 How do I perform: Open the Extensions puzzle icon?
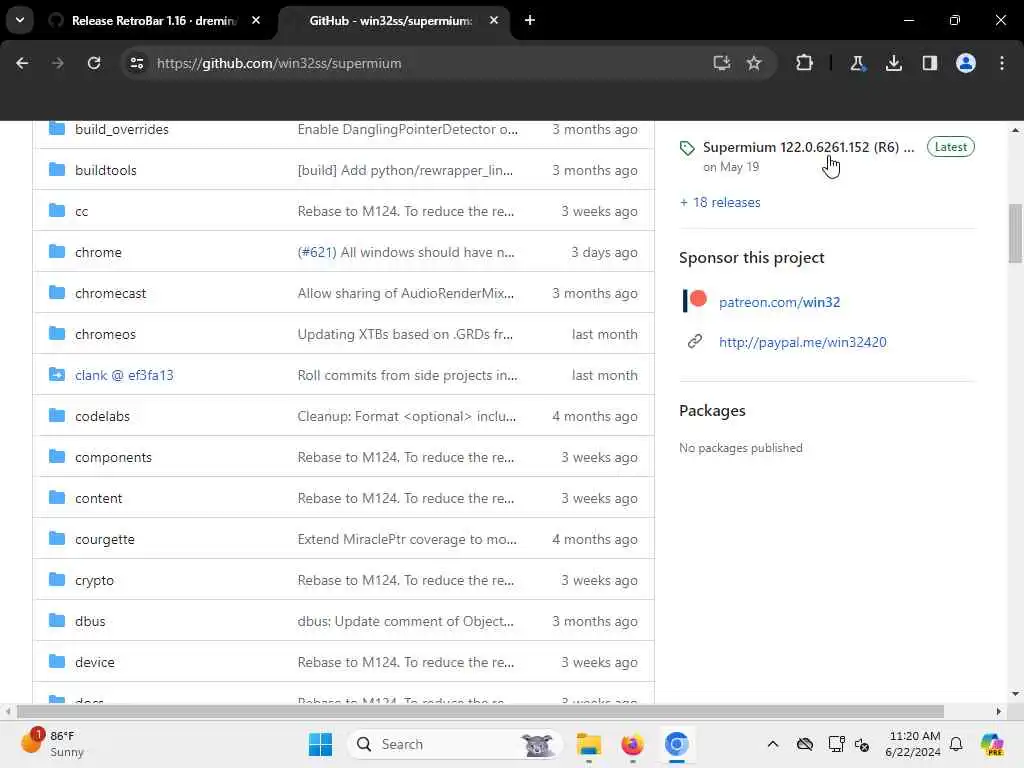pyautogui.click(x=805, y=63)
